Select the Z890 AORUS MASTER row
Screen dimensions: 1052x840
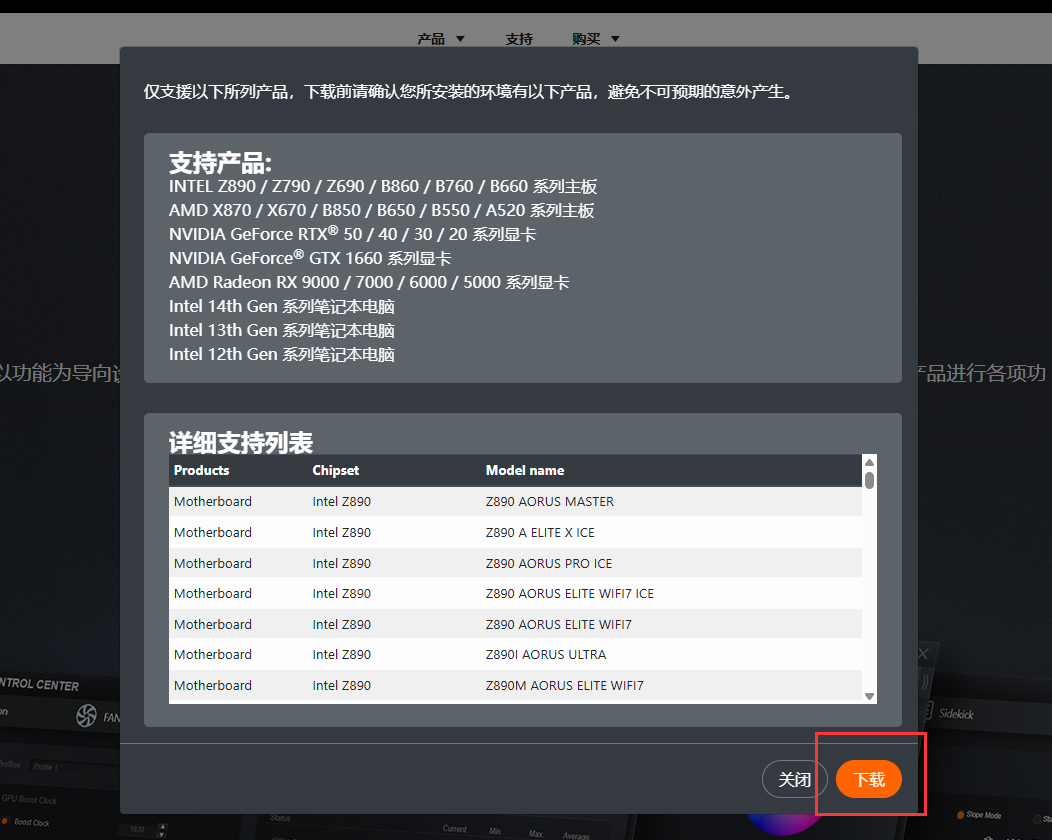pos(549,501)
